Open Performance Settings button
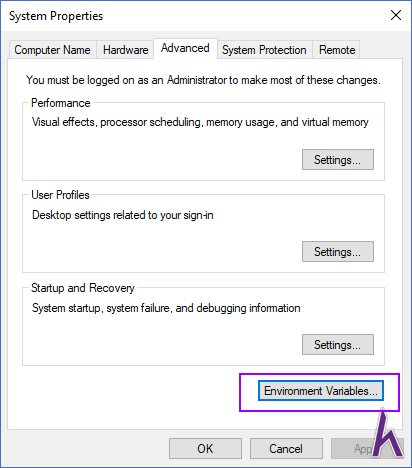The image size is (412, 468). [x=338, y=160]
